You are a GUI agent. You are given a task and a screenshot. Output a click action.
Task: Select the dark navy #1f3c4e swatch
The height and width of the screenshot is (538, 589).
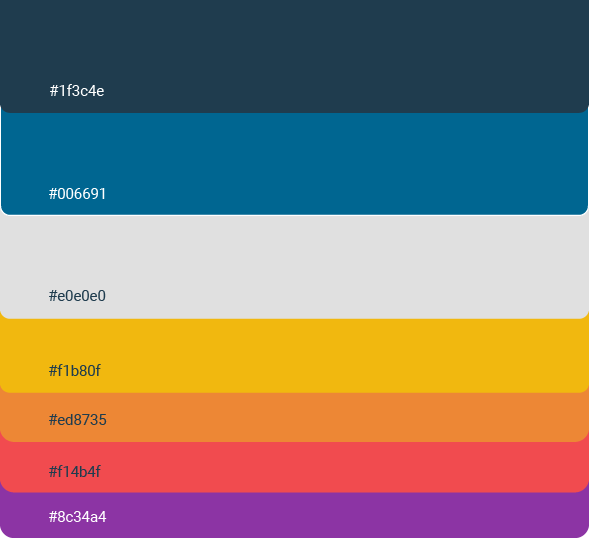(x=294, y=56)
